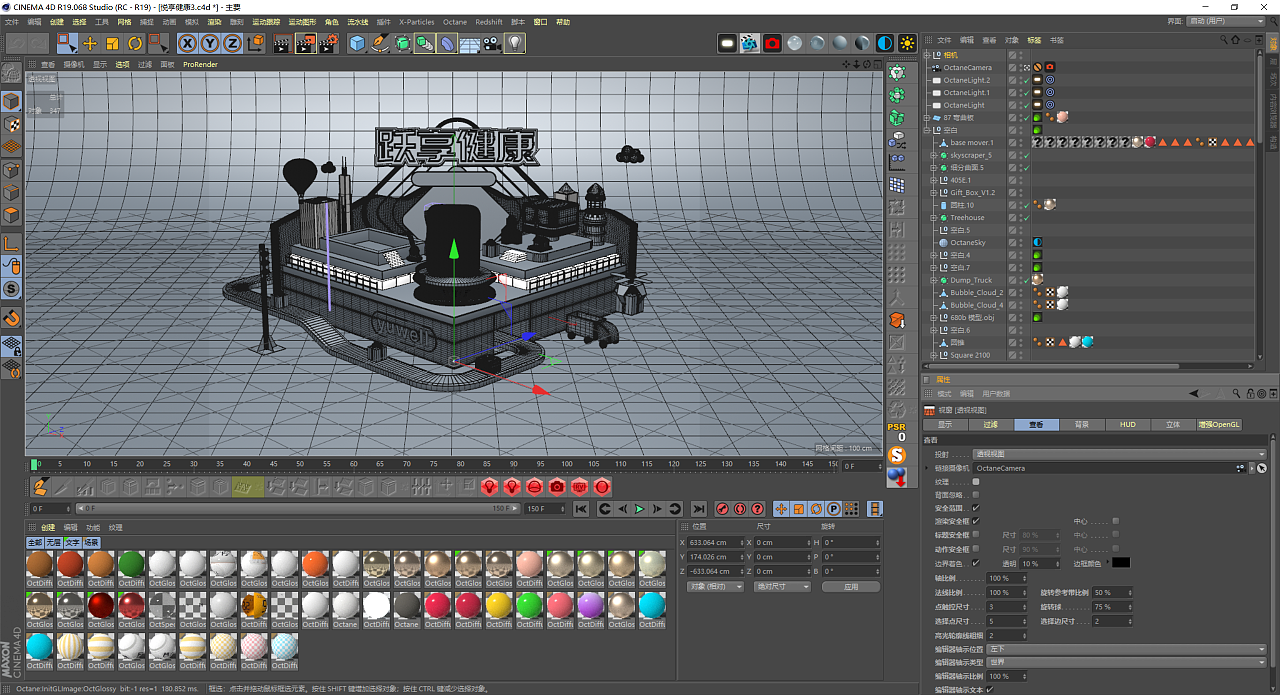1280x695 pixels.
Task: Select the purple material ball
Action: coord(591,604)
